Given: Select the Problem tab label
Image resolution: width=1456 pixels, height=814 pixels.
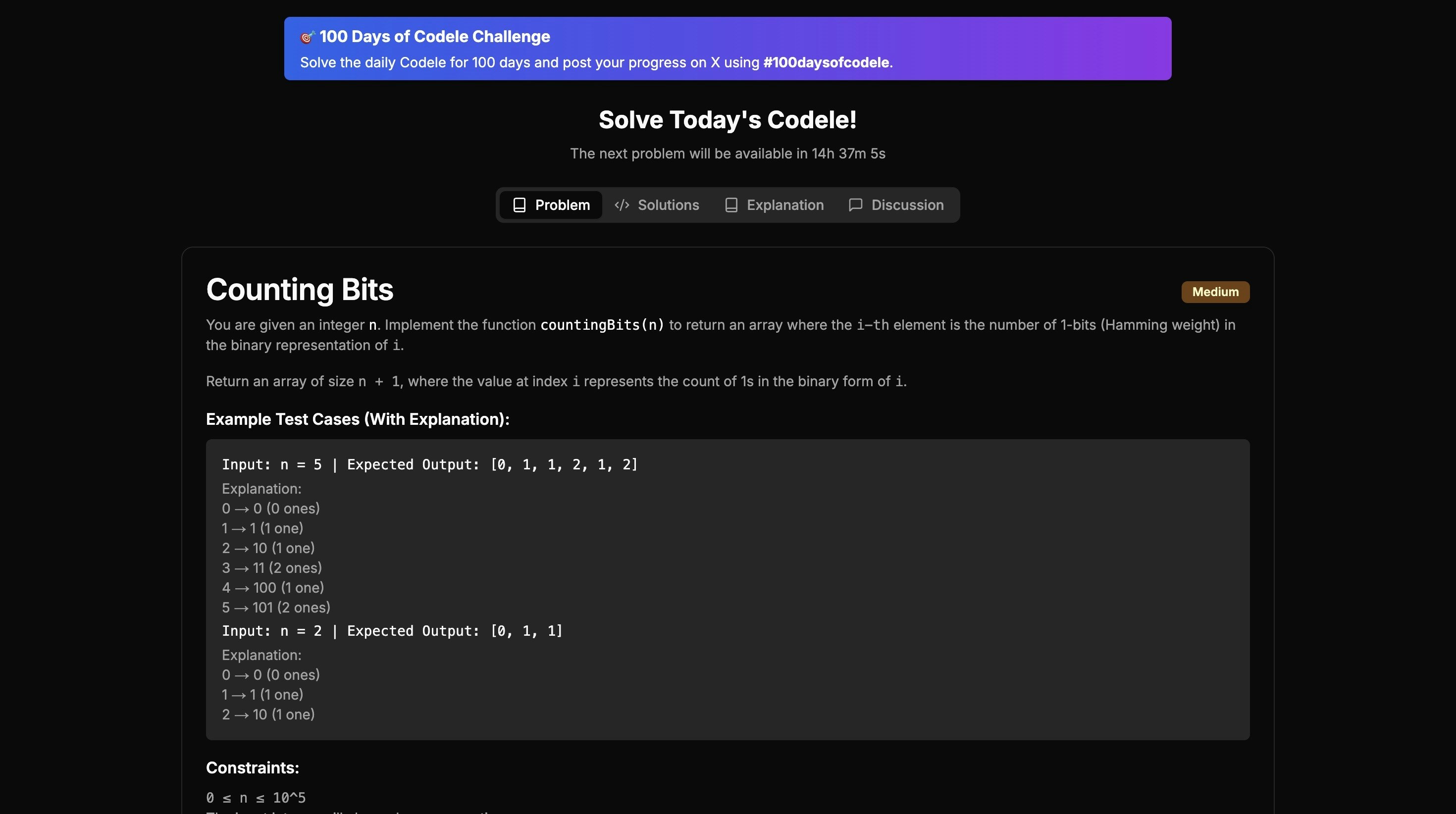Looking at the screenshot, I should point(562,205).
